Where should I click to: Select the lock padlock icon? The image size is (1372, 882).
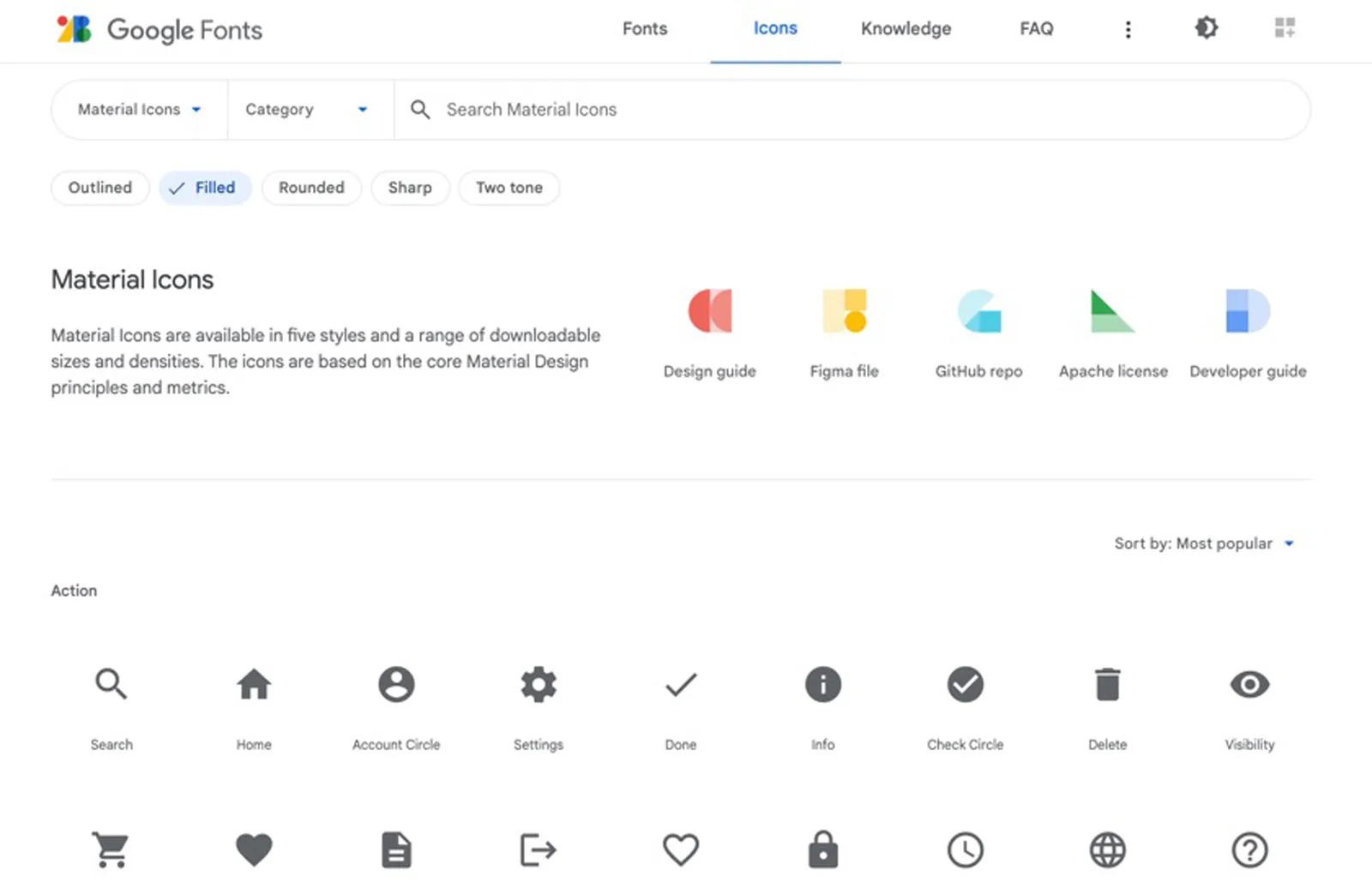[x=823, y=850]
